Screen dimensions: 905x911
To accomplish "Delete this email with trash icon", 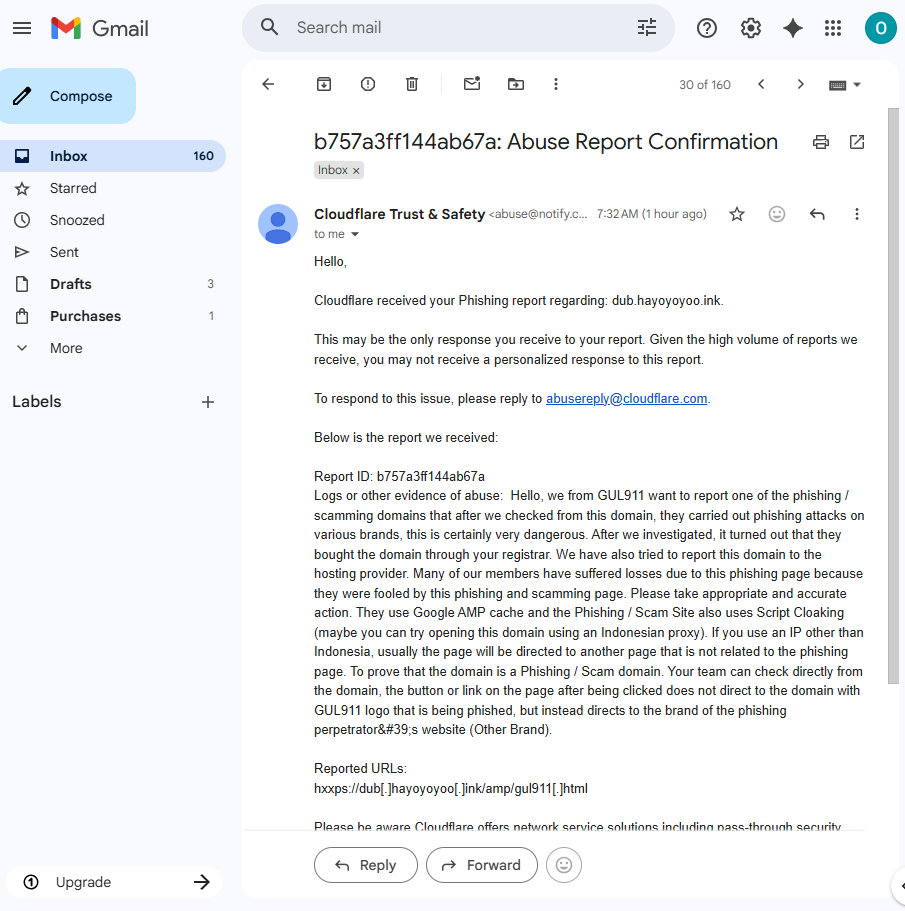I will 412,84.
